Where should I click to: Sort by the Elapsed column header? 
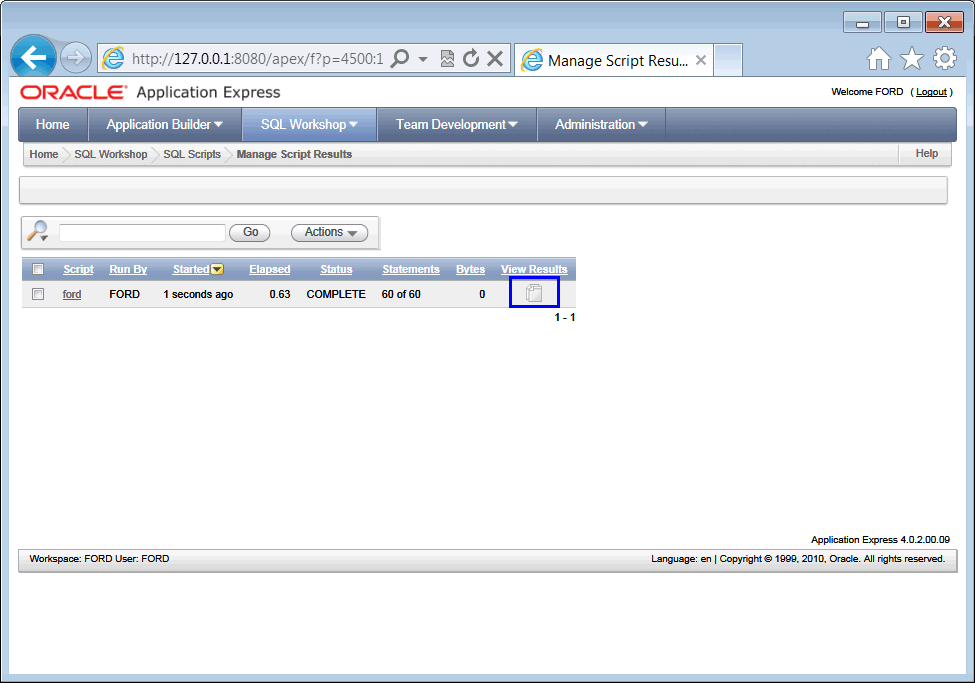click(270, 269)
